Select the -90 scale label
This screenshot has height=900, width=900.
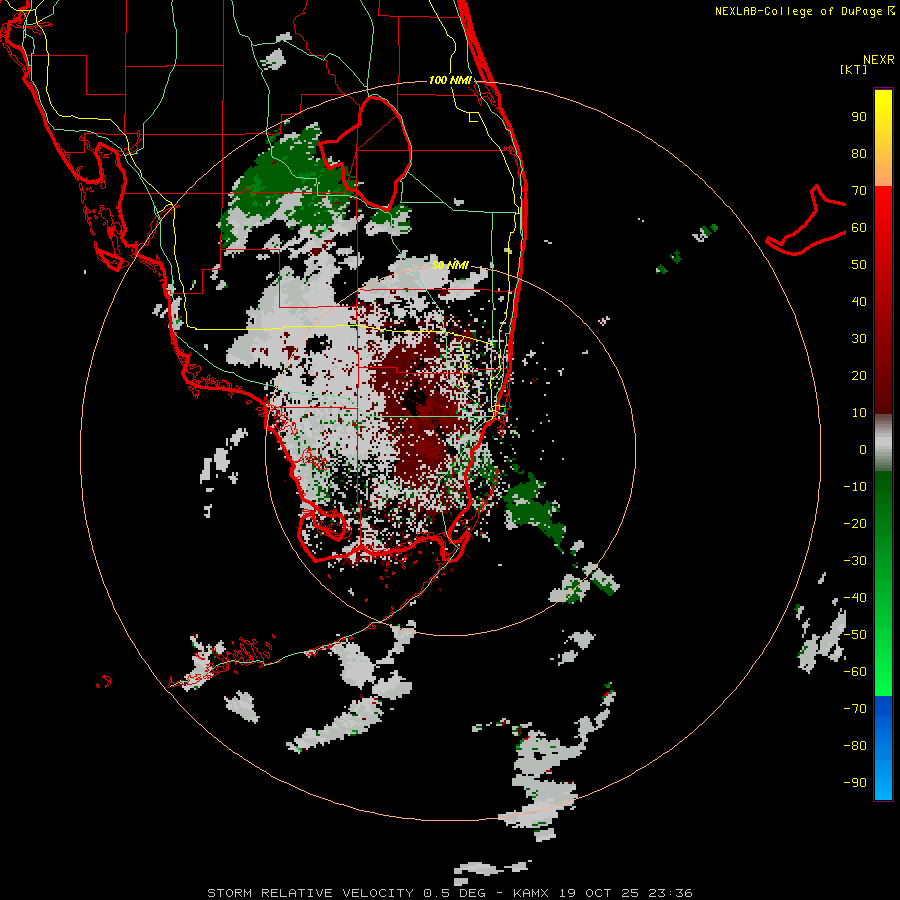[855, 783]
